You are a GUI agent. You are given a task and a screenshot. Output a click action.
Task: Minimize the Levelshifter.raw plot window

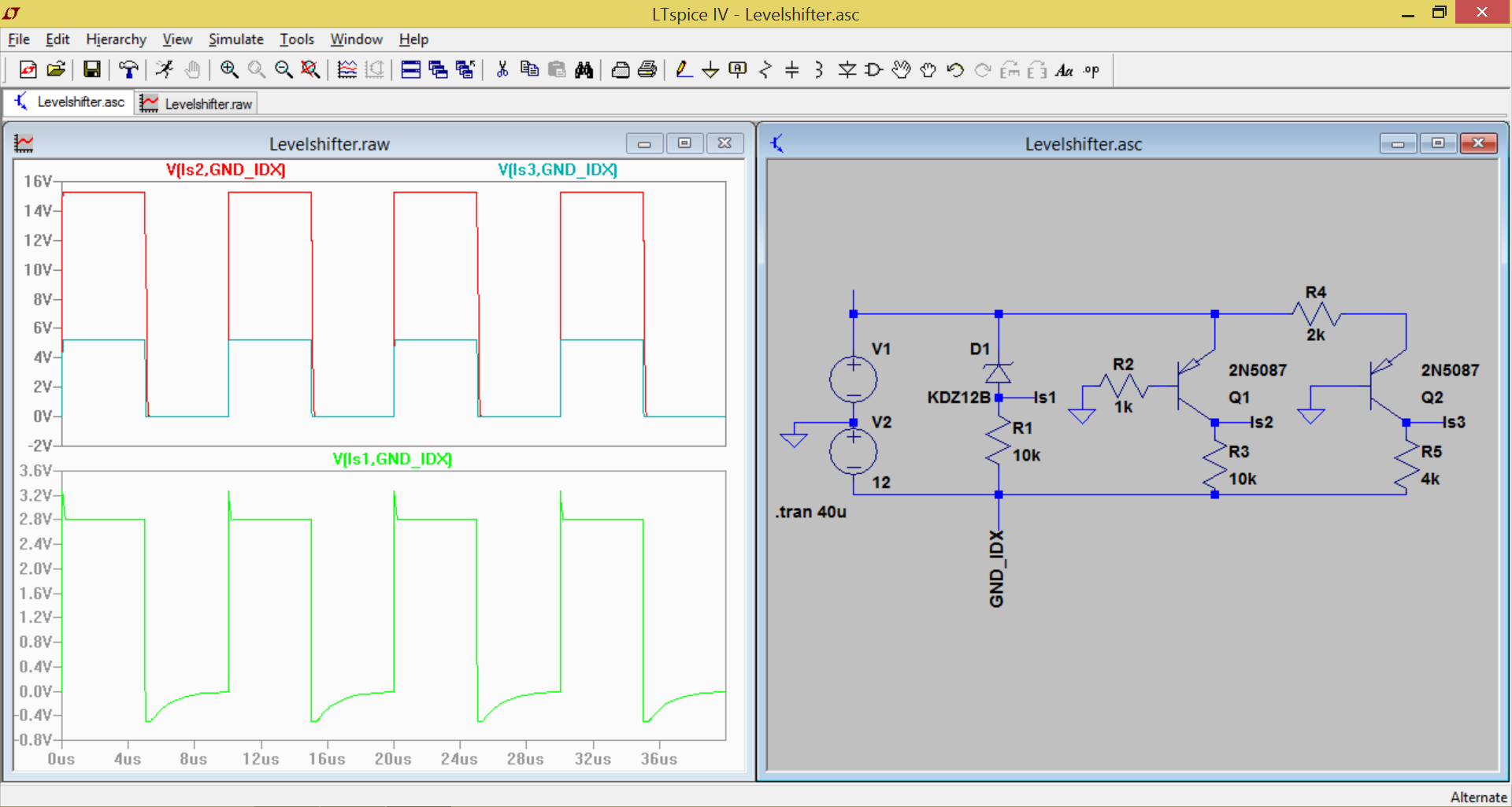click(644, 143)
